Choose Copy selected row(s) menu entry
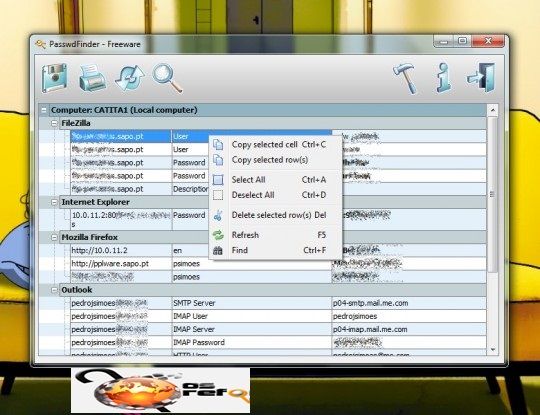This screenshot has width=540, height=415. (276, 160)
